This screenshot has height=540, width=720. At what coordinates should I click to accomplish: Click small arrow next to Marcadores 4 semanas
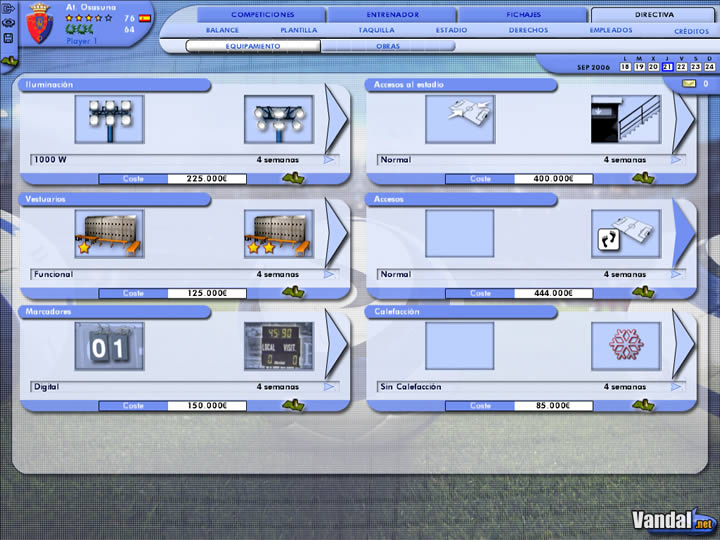329,387
